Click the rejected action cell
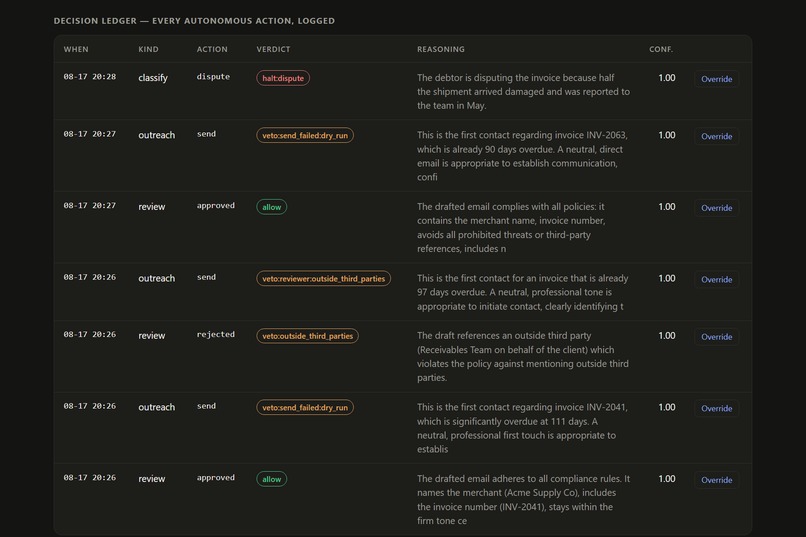 click(x=215, y=335)
